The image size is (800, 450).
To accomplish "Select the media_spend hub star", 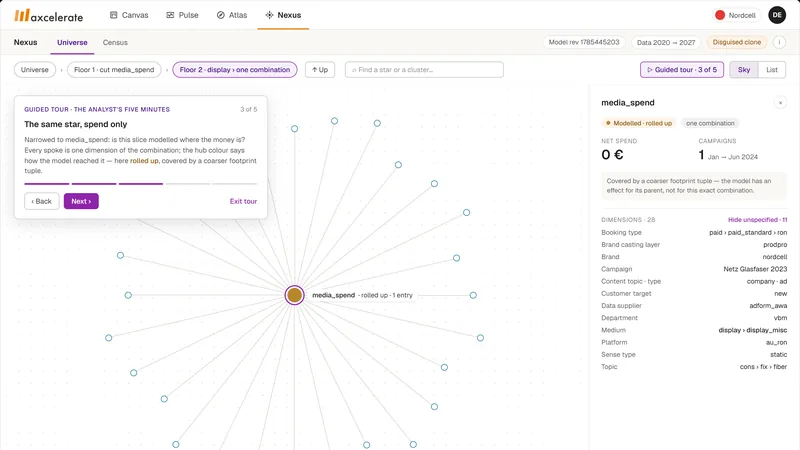I will tap(294, 295).
